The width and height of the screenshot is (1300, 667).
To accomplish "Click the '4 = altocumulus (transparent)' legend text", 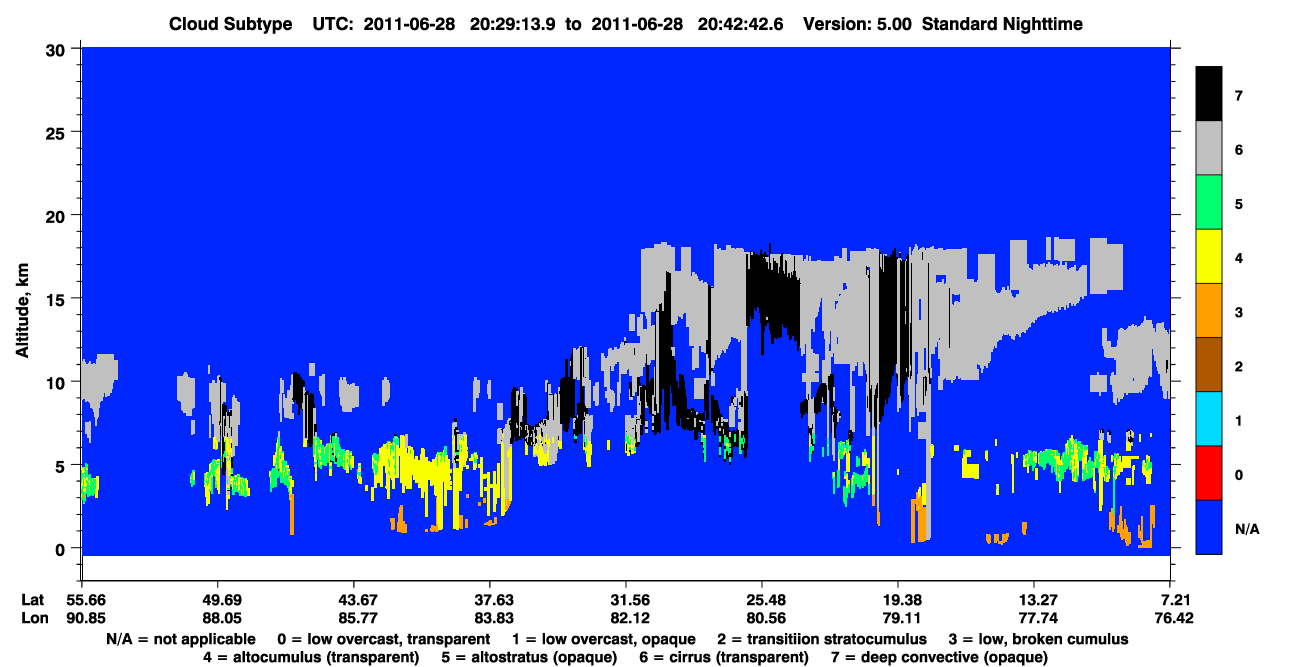I will click(311, 657).
